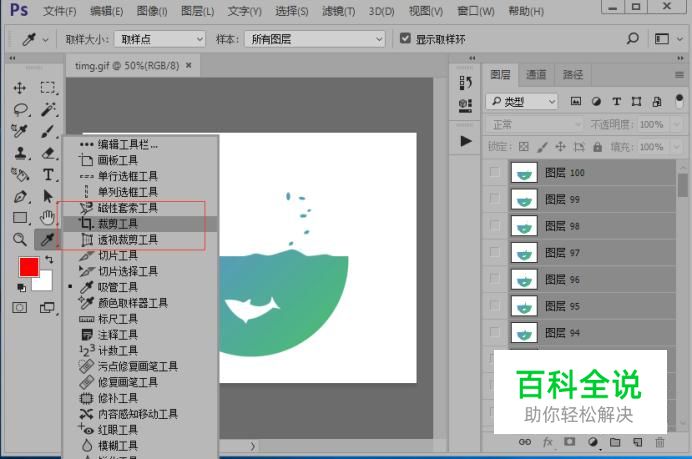692x459 pixels.
Task: Change screen mode icon
Action: [x=47, y=308]
